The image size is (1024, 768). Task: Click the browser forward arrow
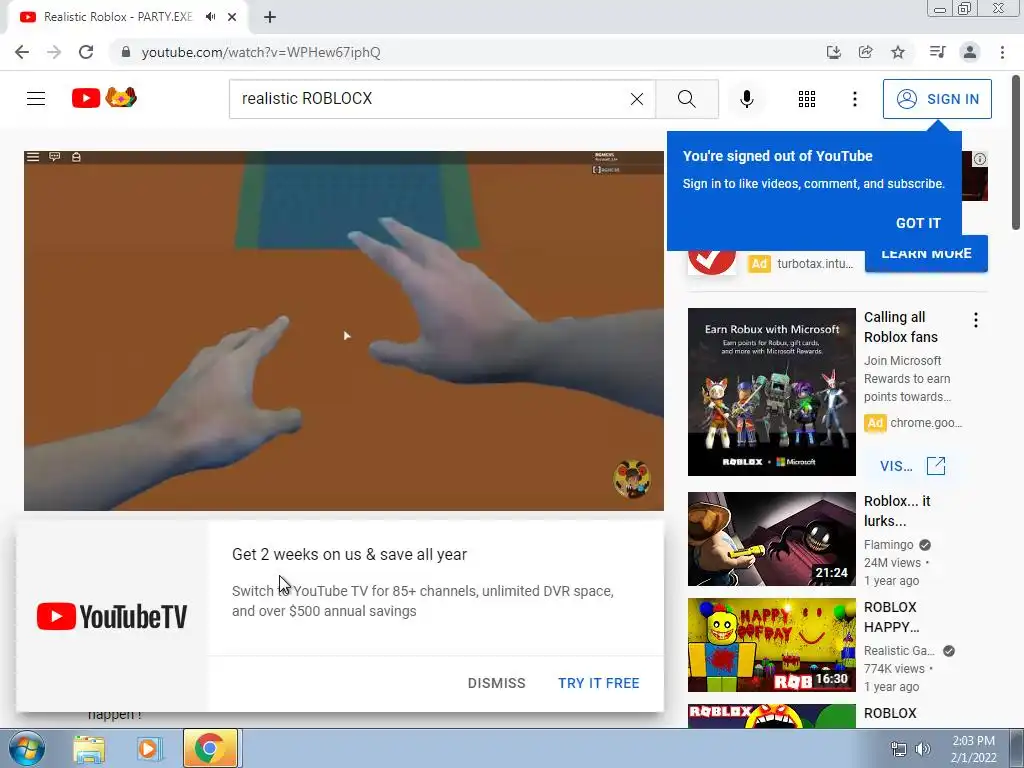54,52
